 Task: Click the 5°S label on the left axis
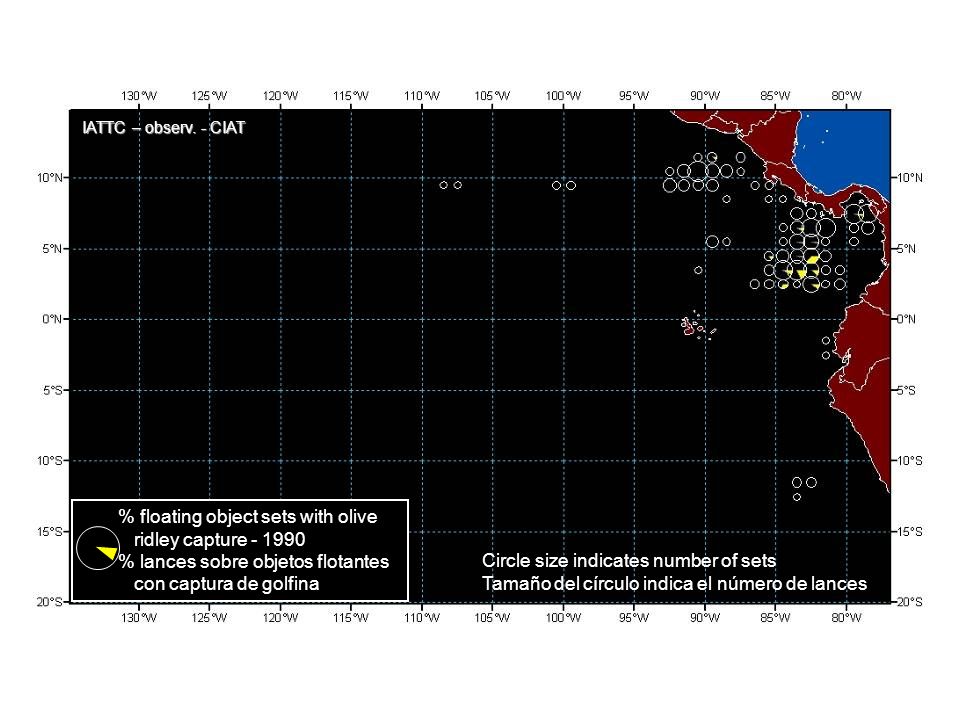point(52,390)
